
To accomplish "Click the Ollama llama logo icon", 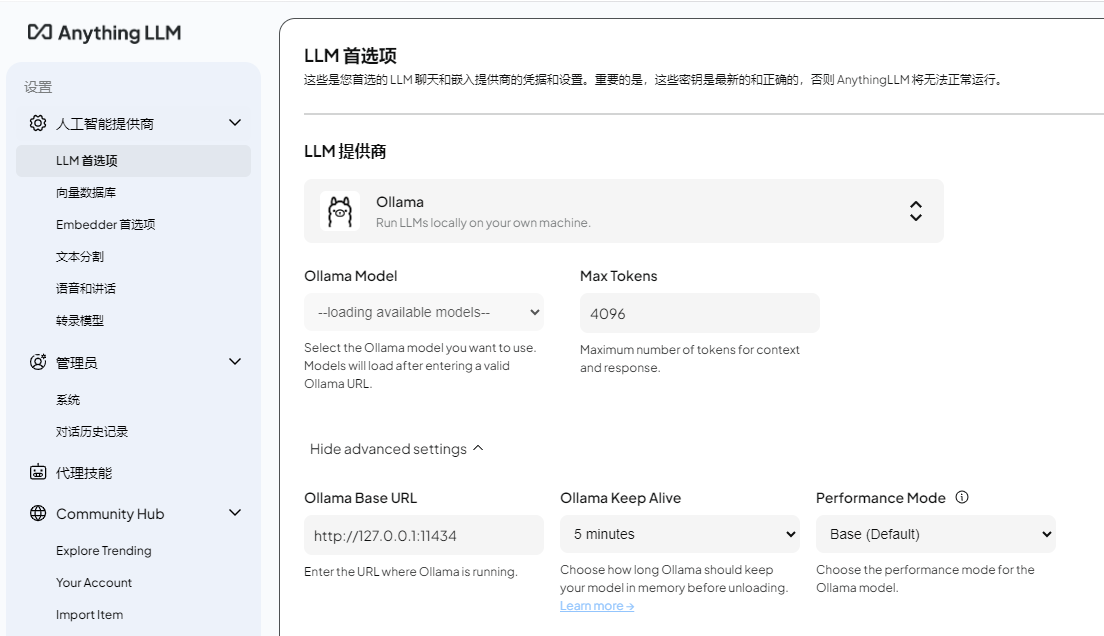I will click(x=340, y=211).
